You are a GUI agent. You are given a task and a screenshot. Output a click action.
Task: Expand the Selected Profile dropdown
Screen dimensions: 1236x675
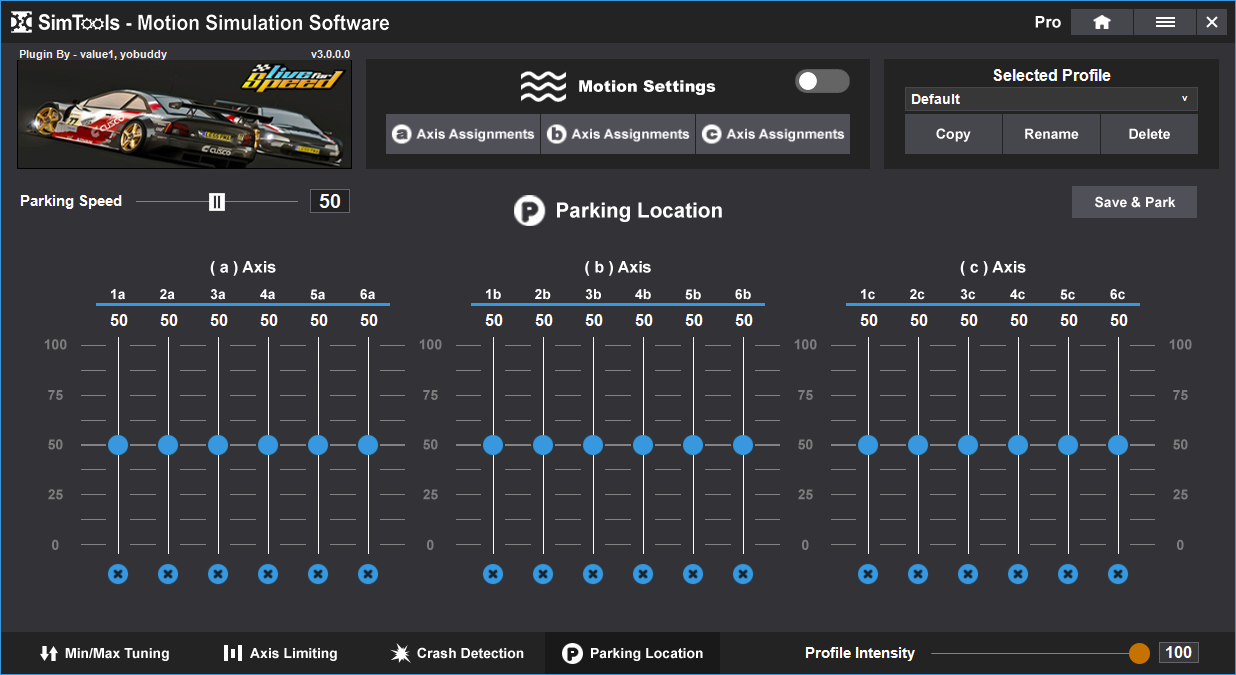pos(1050,99)
